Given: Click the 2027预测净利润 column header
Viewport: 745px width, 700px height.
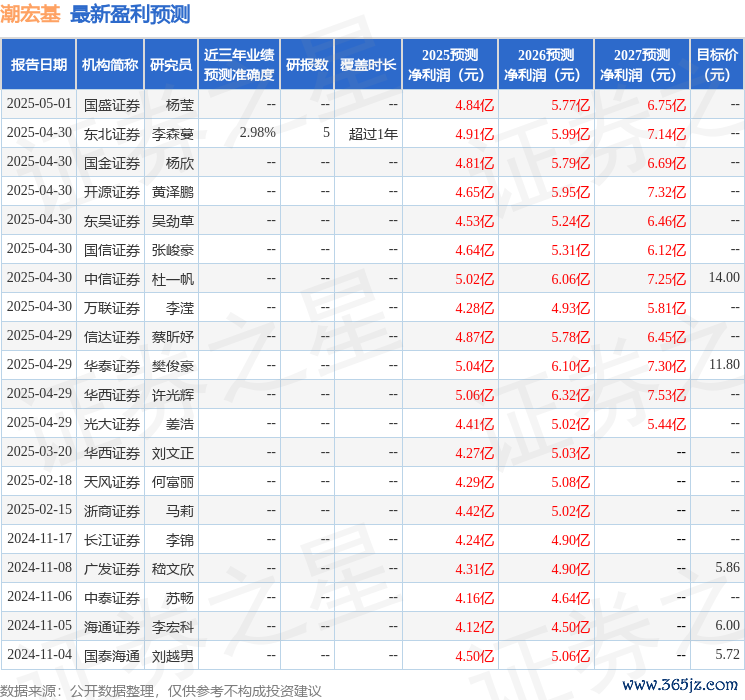Looking at the screenshot, I should 642,65.
